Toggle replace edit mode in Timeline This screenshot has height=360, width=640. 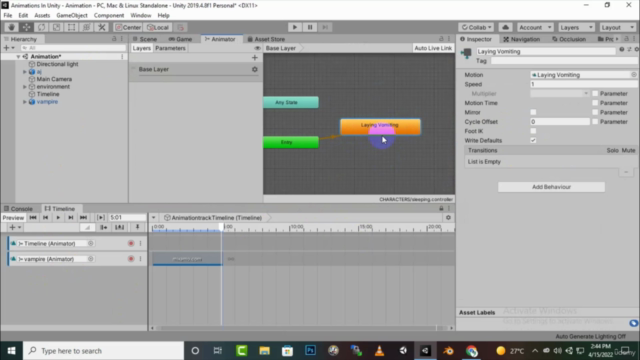pos(120,228)
